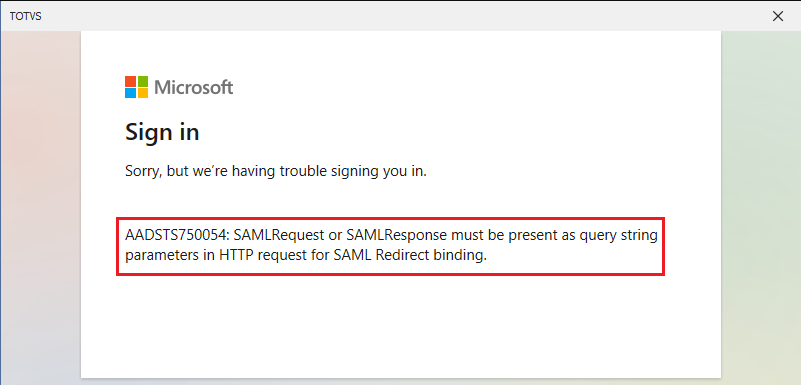Click the yellow square of Microsoft logo

click(143, 93)
